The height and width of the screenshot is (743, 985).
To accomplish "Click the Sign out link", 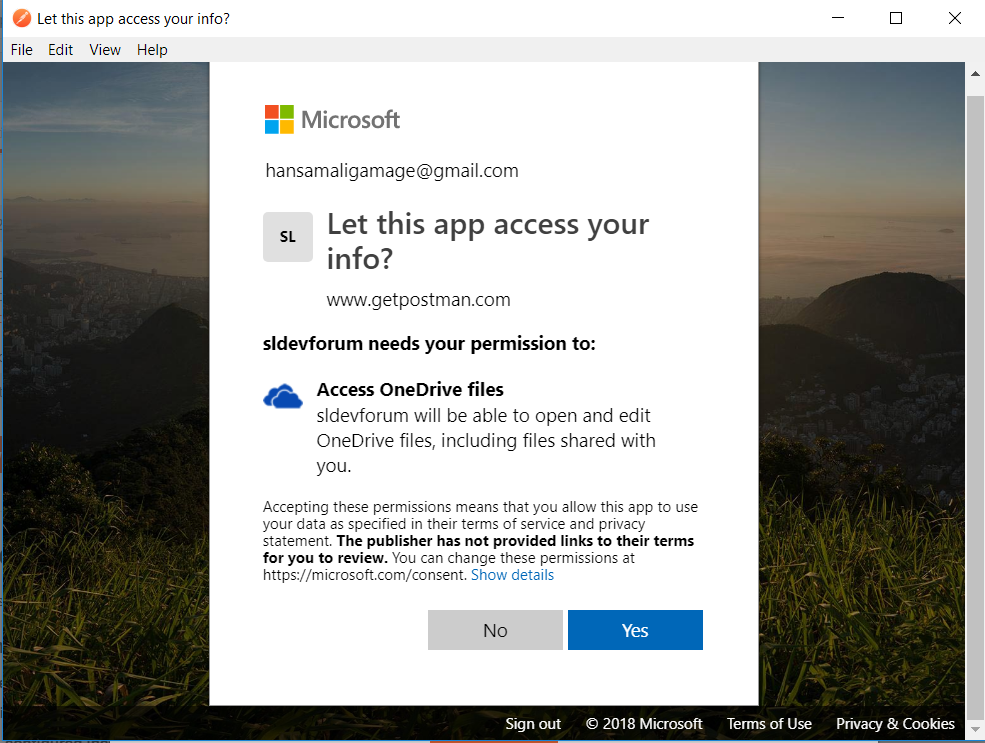I will pos(533,724).
